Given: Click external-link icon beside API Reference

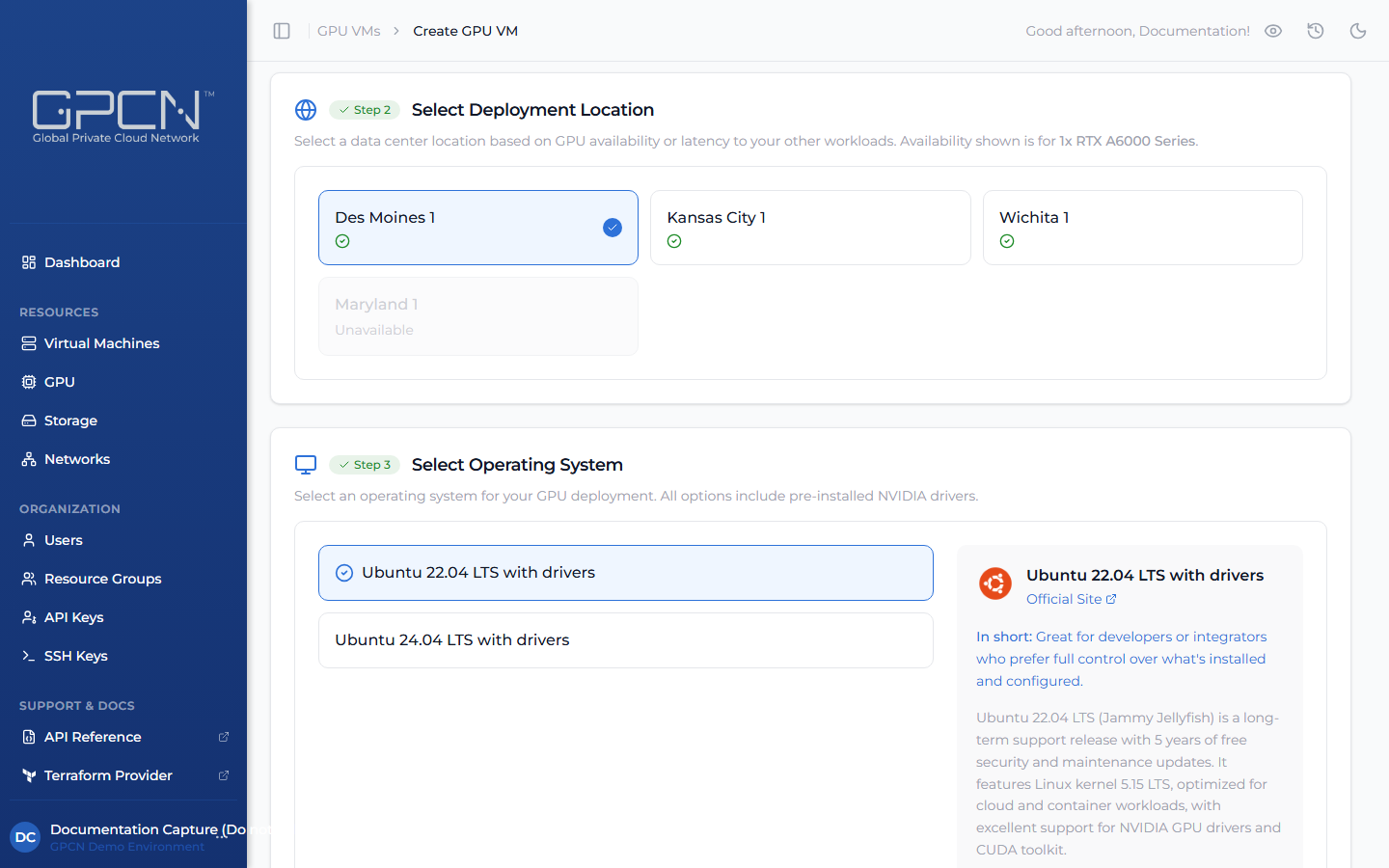Looking at the screenshot, I should [x=224, y=737].
